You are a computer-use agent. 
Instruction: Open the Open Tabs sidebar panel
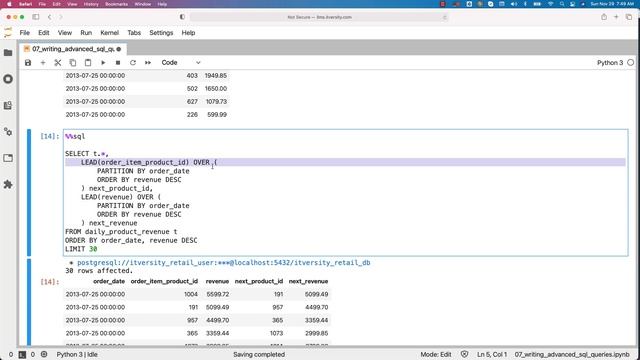[8, 158]
